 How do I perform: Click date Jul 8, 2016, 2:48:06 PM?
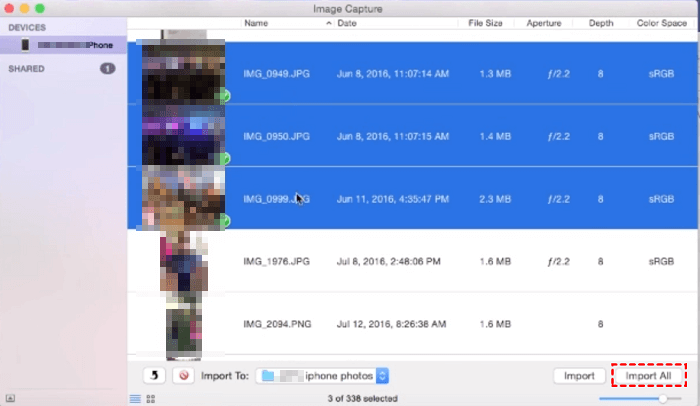[x=388, y=261]
